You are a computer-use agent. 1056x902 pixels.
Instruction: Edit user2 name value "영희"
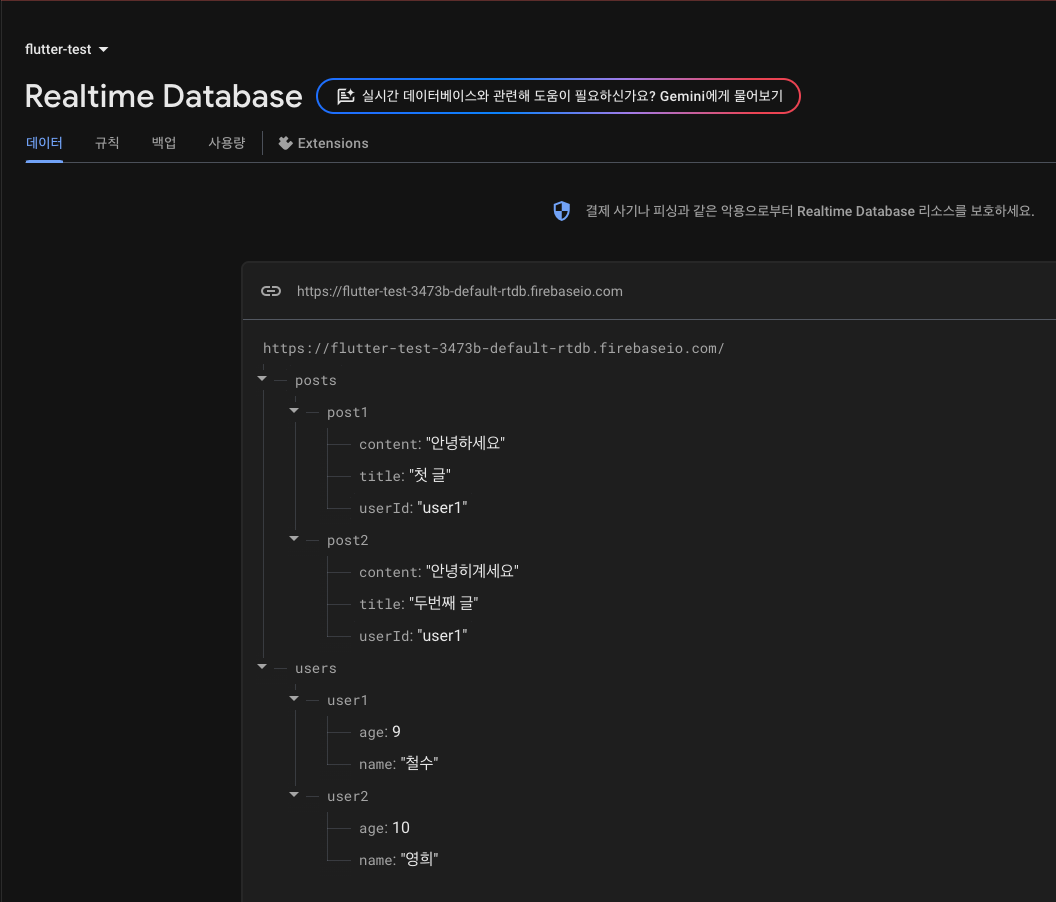tap(419, 860)
